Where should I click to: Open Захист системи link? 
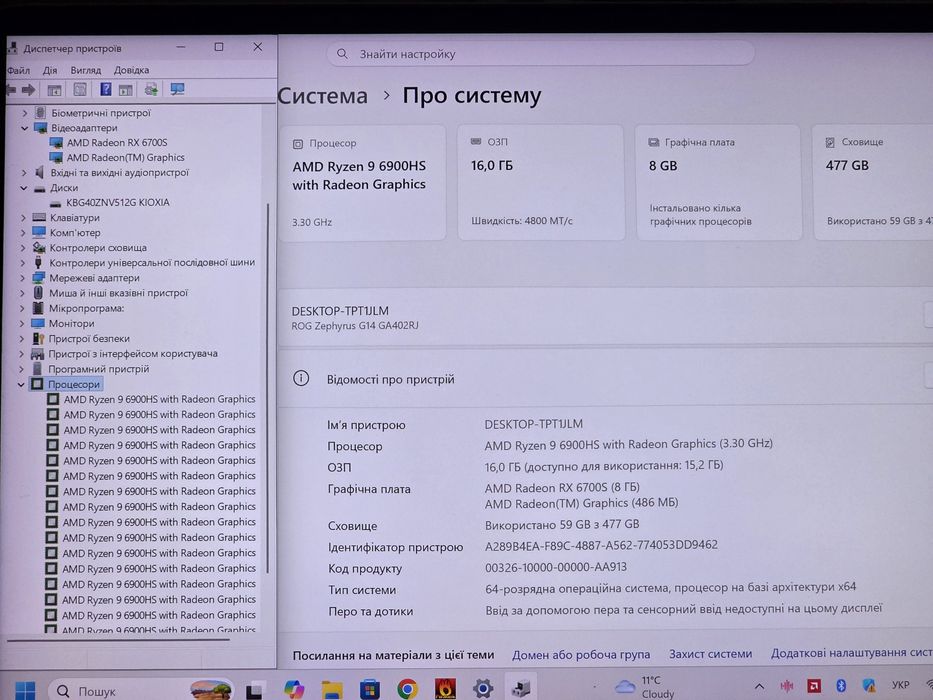click(710, 654)
